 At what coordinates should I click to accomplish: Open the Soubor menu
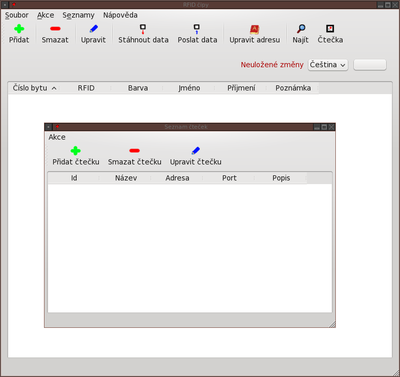pos(17,15)
